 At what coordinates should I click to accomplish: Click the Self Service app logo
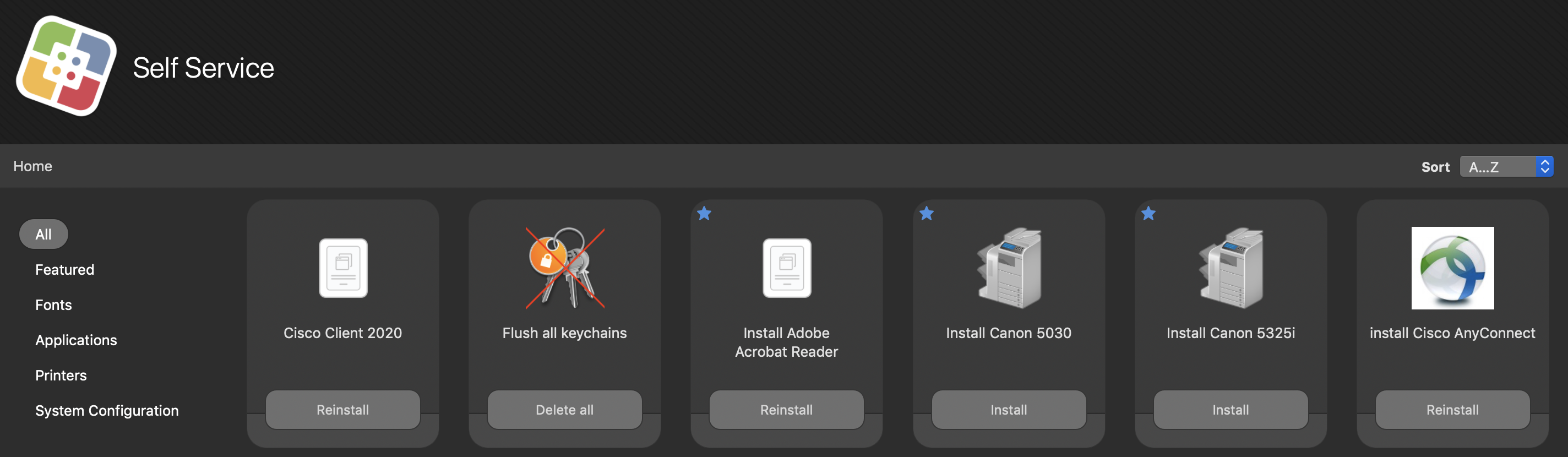[67, 66]
